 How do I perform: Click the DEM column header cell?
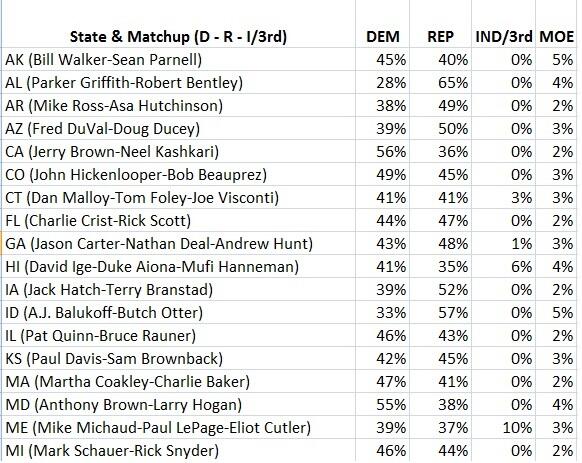point(382,24)
